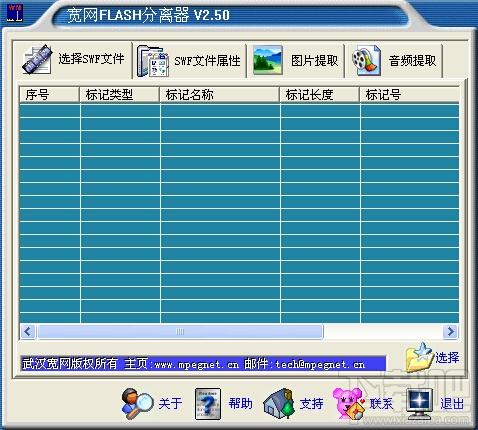Sort by the 序号 column header

click(x=49, y=95)
